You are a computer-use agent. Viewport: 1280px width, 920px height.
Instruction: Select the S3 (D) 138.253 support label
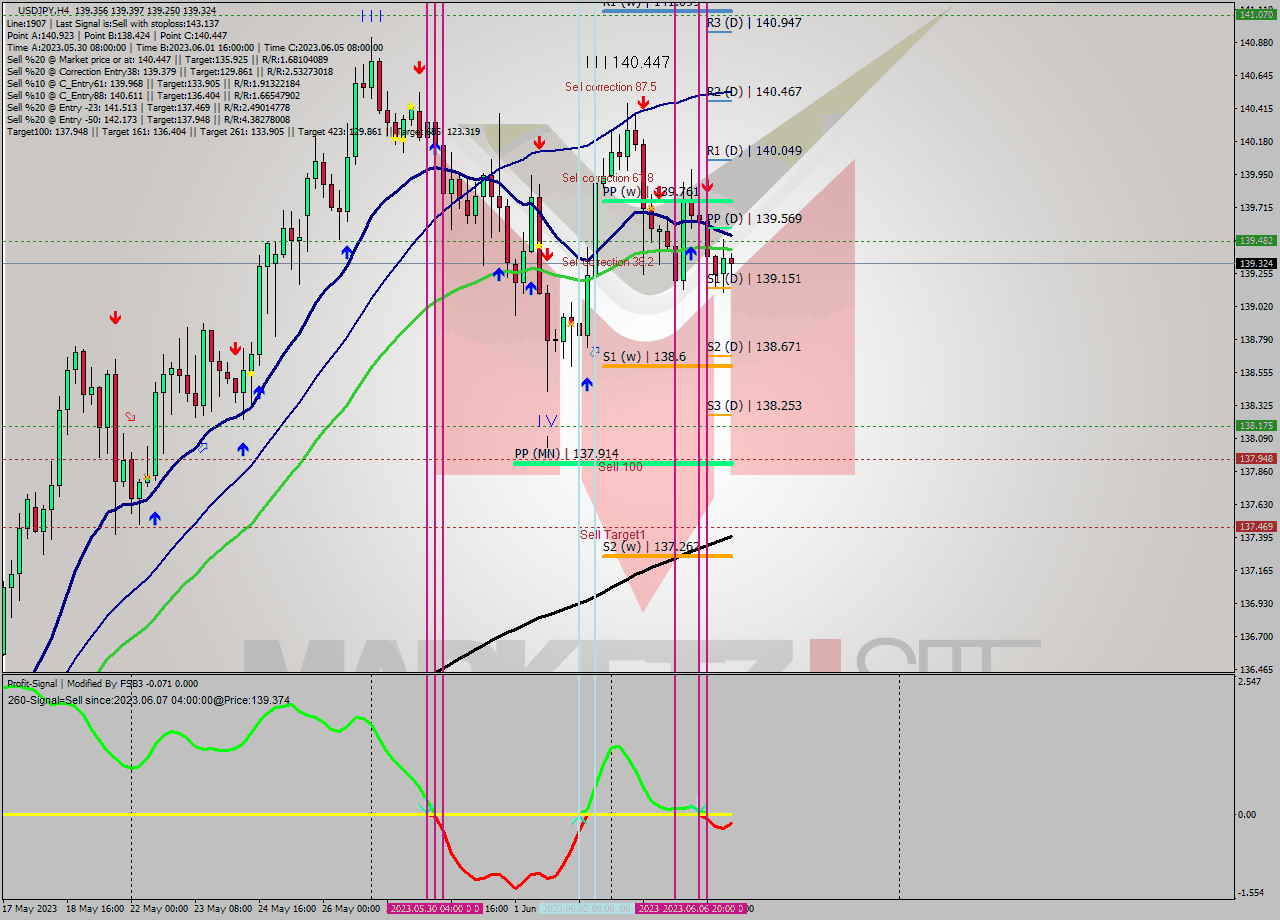754,406
